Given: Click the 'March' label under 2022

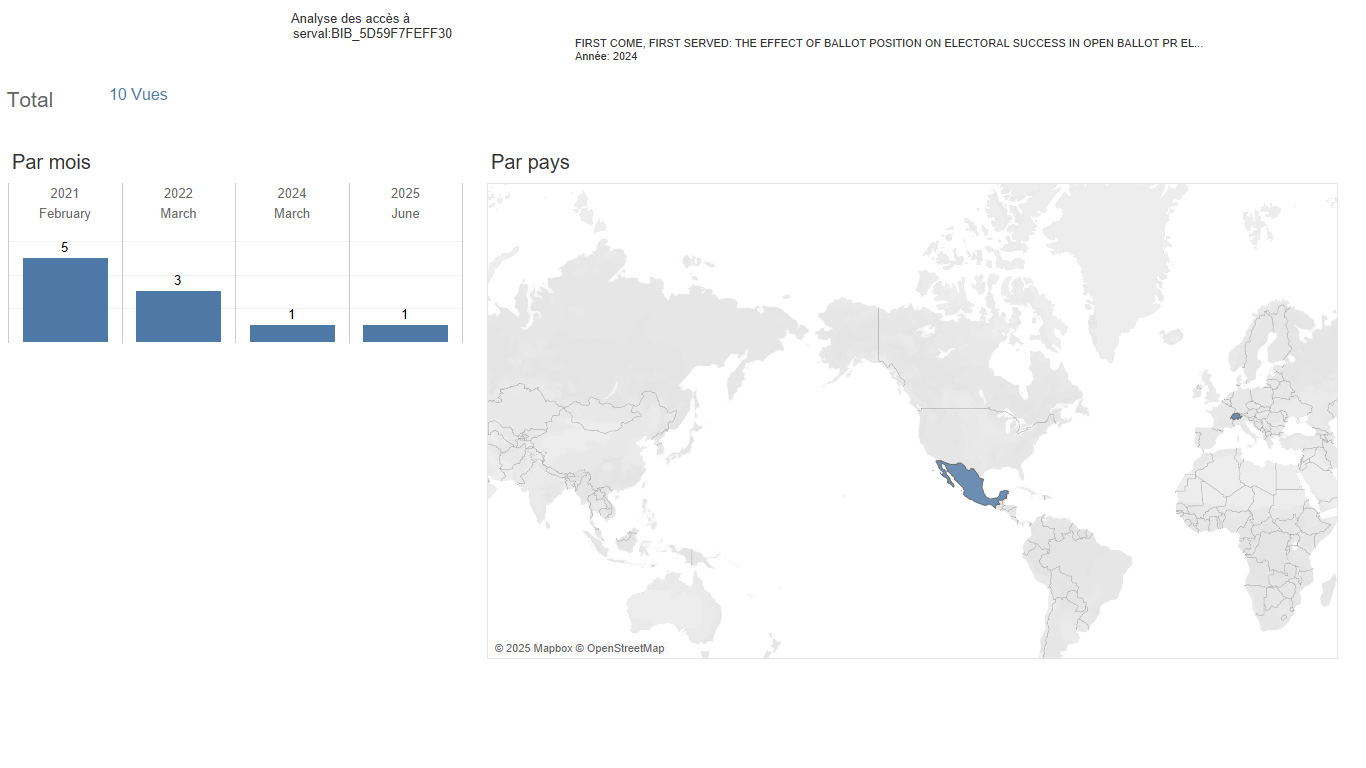Looking at the screenshot, I should point(178,214).
